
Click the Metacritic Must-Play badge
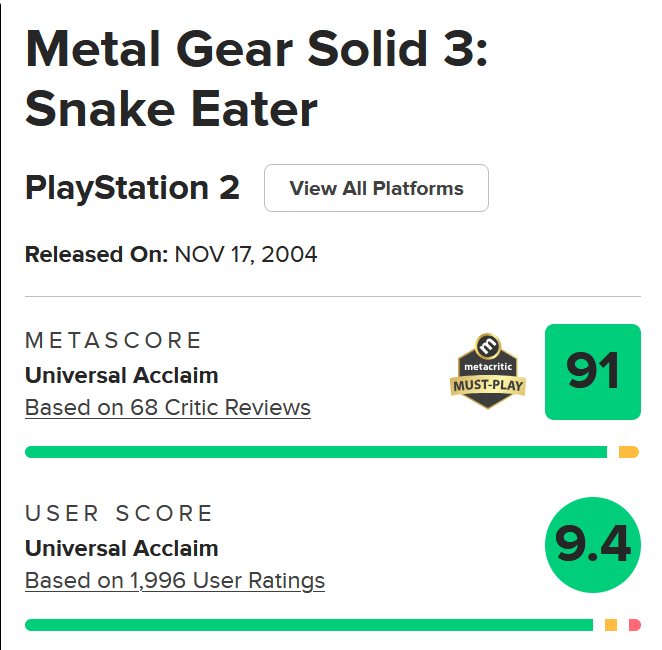click(490, 371)
